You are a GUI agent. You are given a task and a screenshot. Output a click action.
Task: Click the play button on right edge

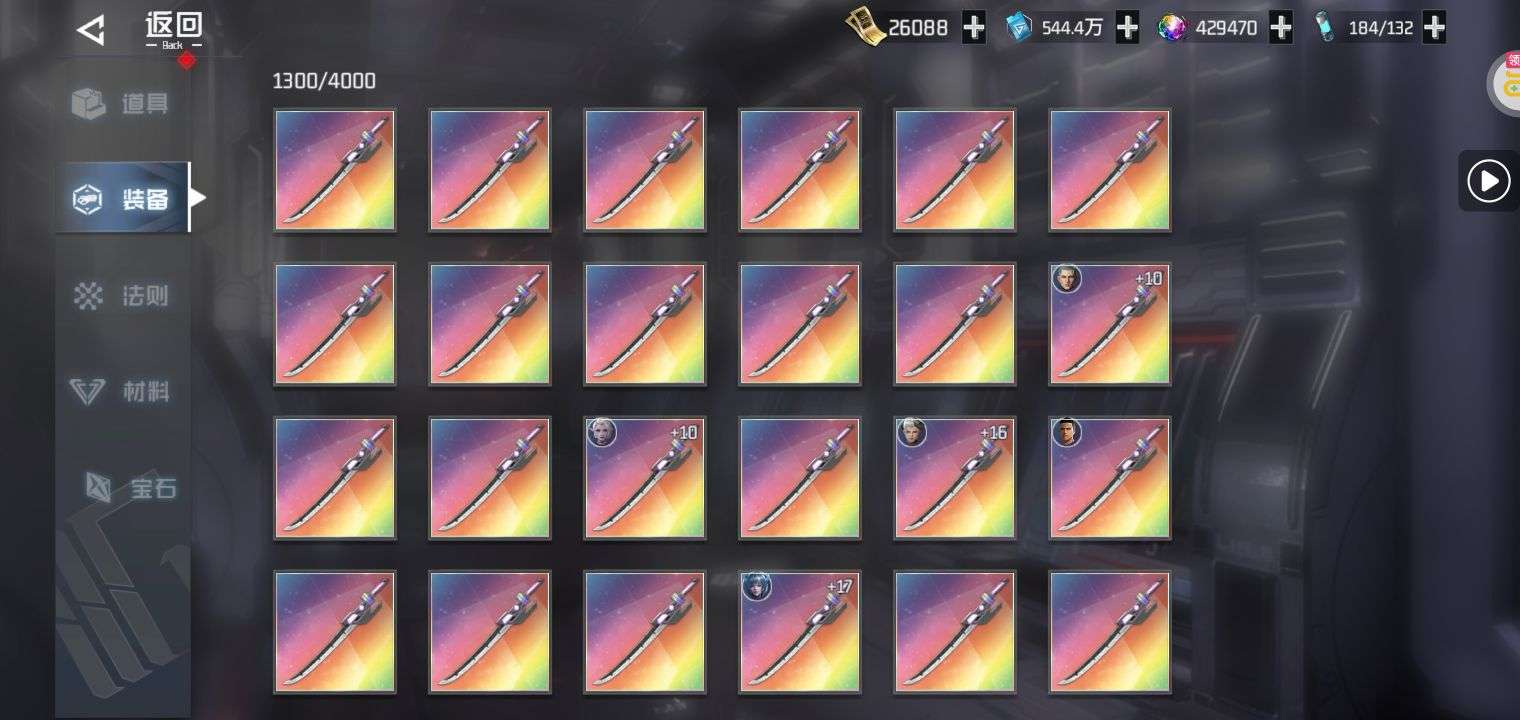coord(1488,181)
